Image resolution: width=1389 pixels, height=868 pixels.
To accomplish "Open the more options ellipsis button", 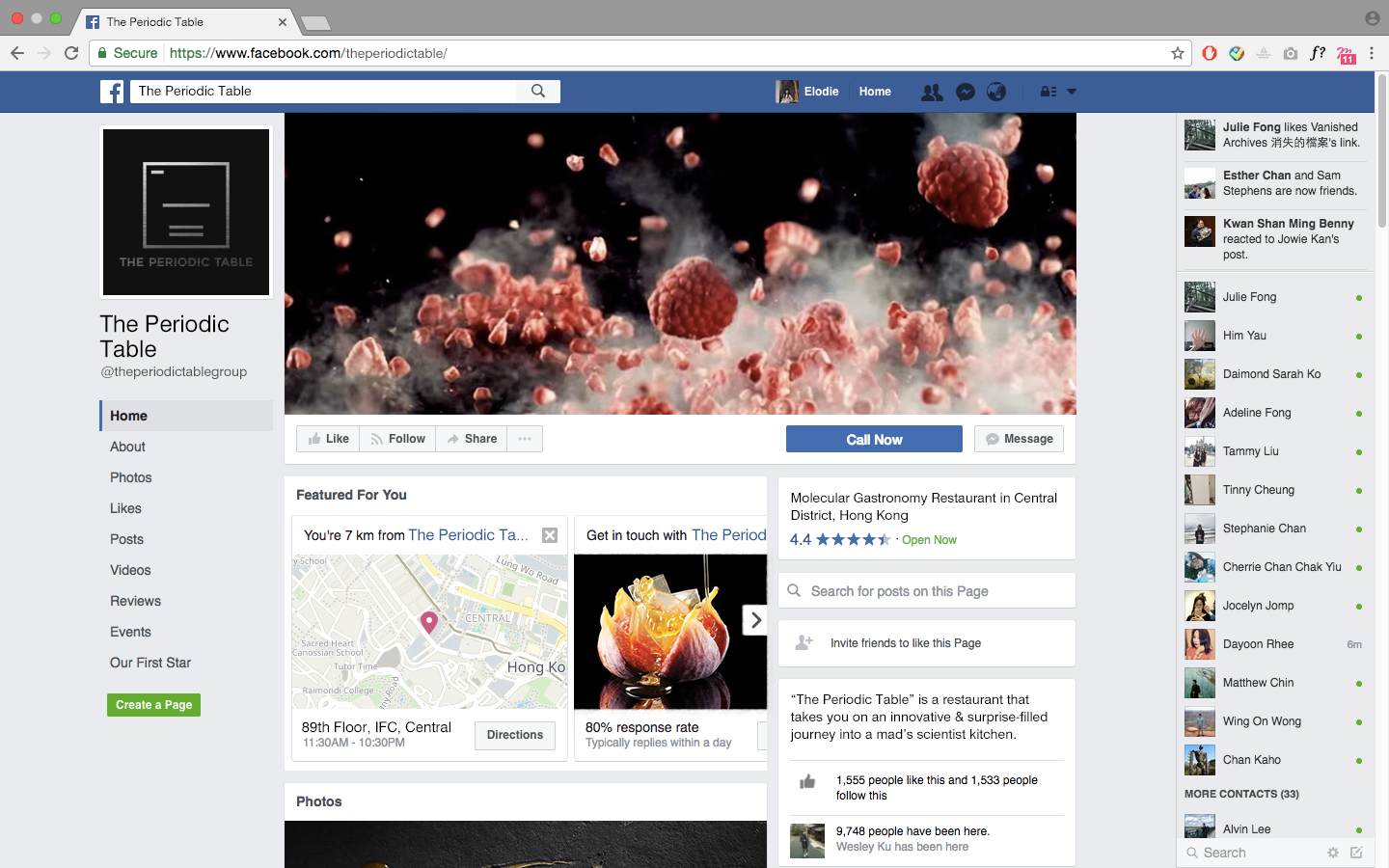I will 525,439.
